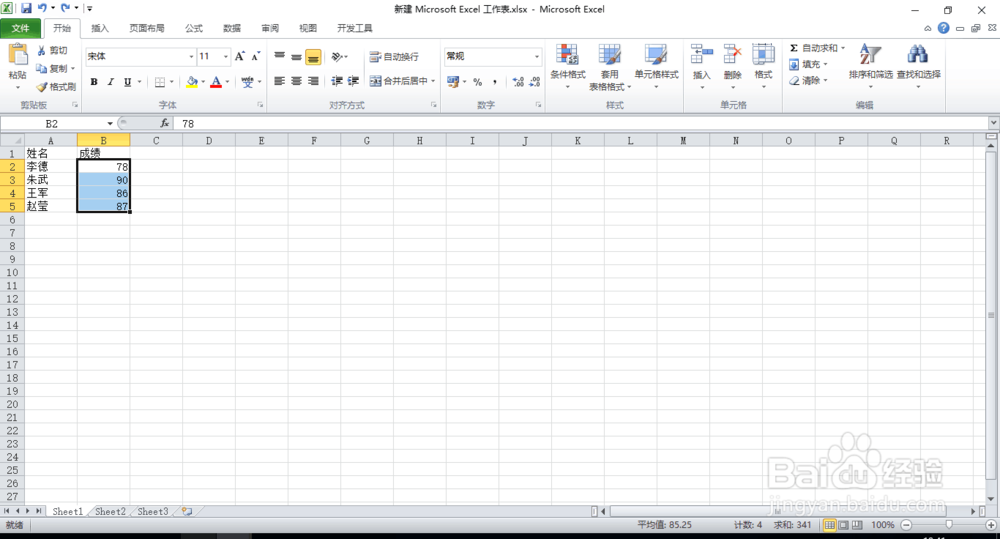Open the font name dropdown (宋体)
Screen dimensions: 1000x539
[x=191, y=56]
